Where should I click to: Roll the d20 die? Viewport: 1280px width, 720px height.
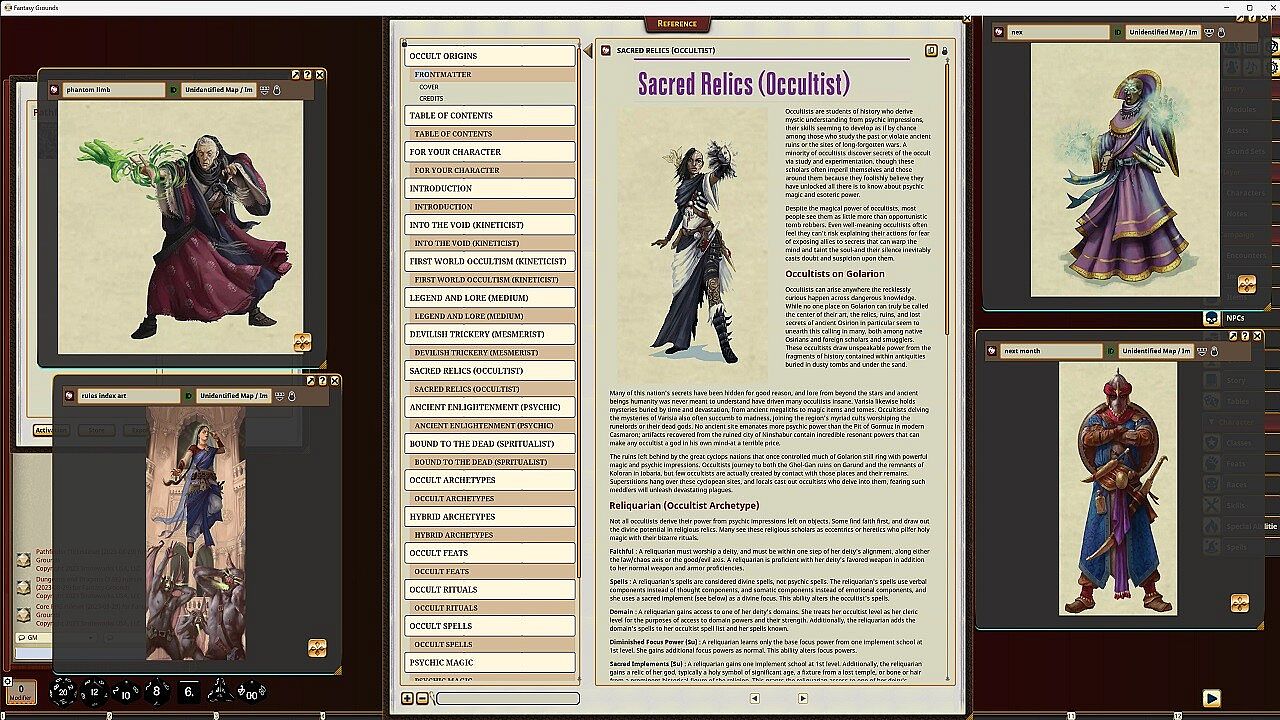64,691
